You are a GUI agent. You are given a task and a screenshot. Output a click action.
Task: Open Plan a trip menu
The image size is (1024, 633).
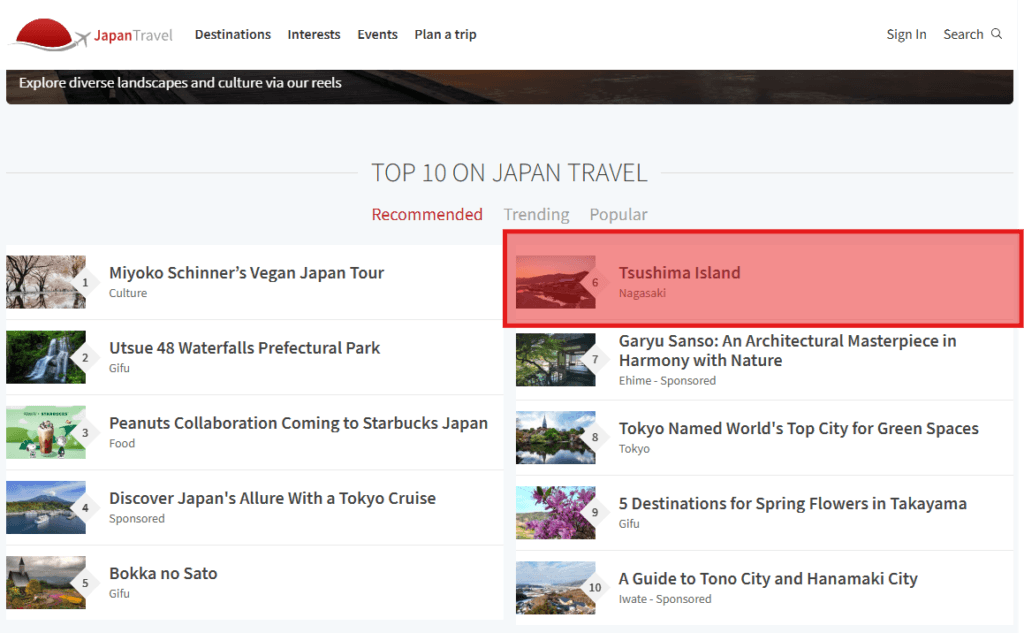[x=445, y=34]
